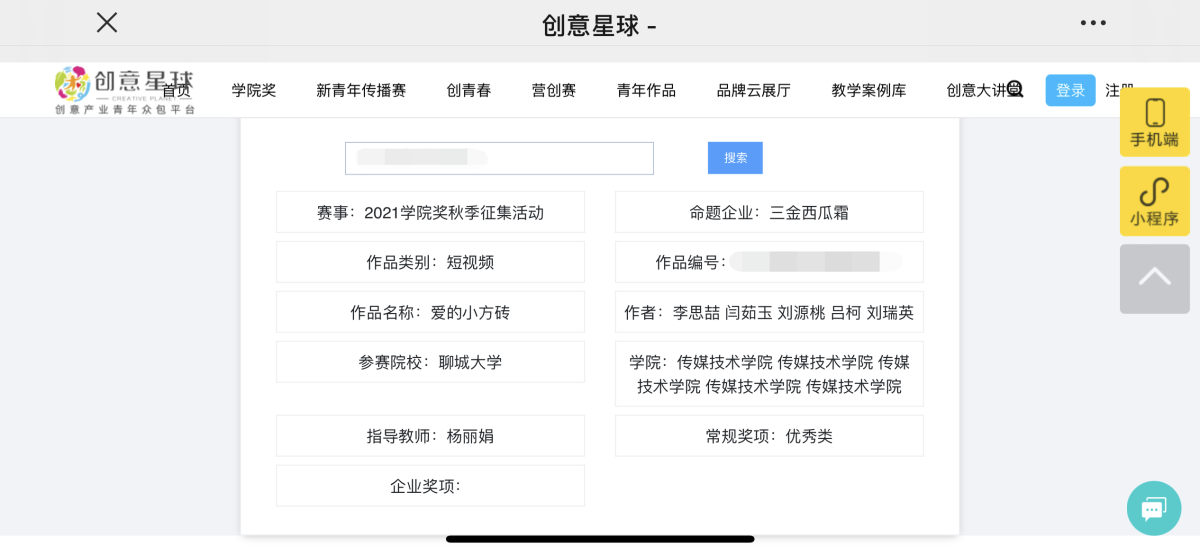
Task: Click the 登录 login button
Action: click(x=1070, y=90)
